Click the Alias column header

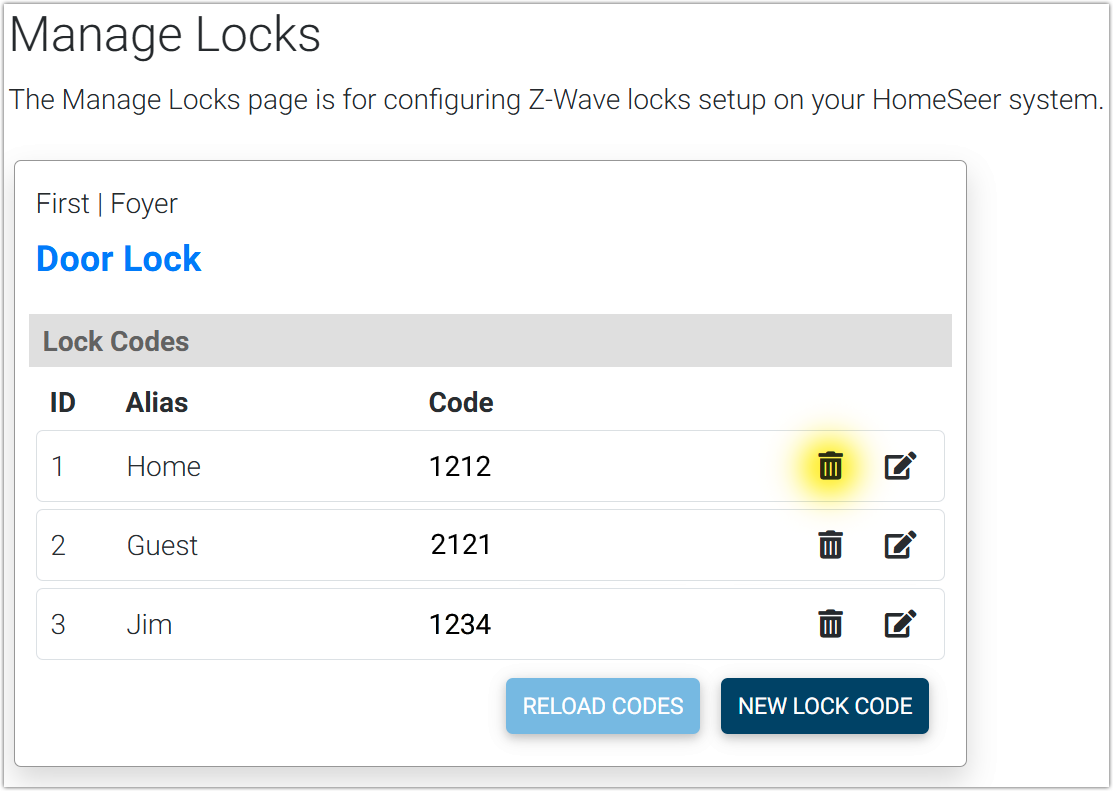pyautogui.click(x=157, y=403)
